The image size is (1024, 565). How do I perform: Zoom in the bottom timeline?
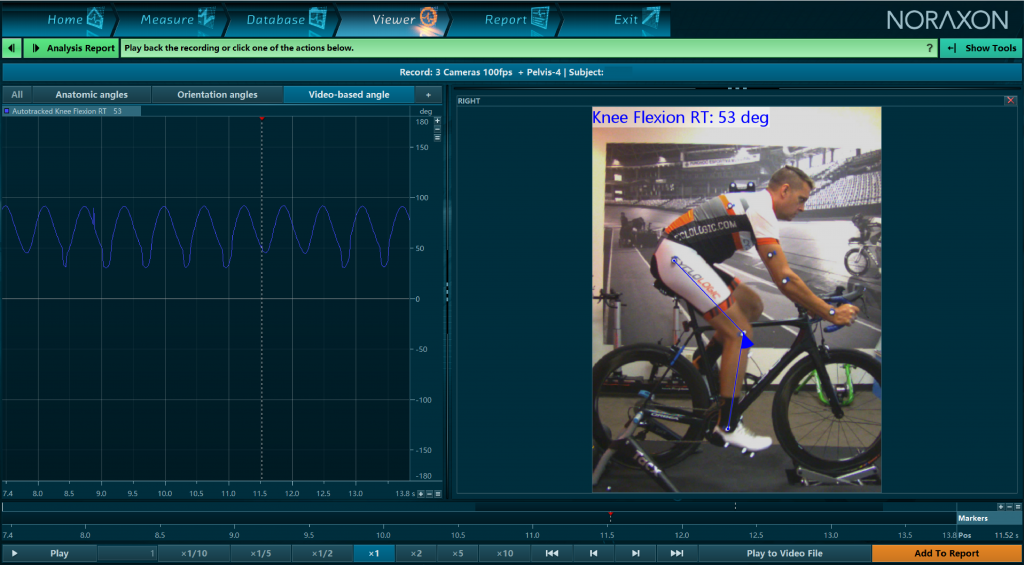tap(1000, 506)
